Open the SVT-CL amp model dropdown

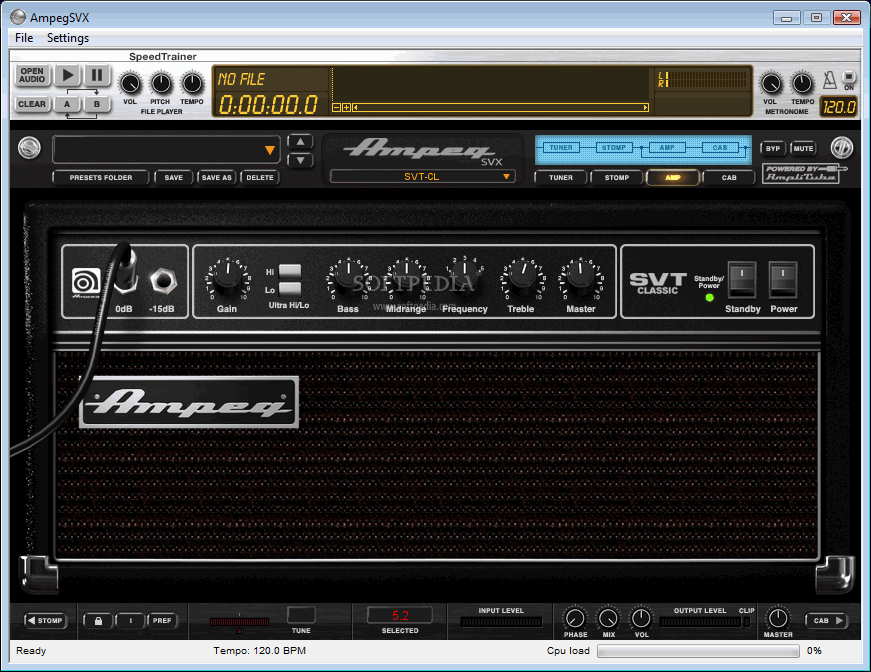point(422,177)
